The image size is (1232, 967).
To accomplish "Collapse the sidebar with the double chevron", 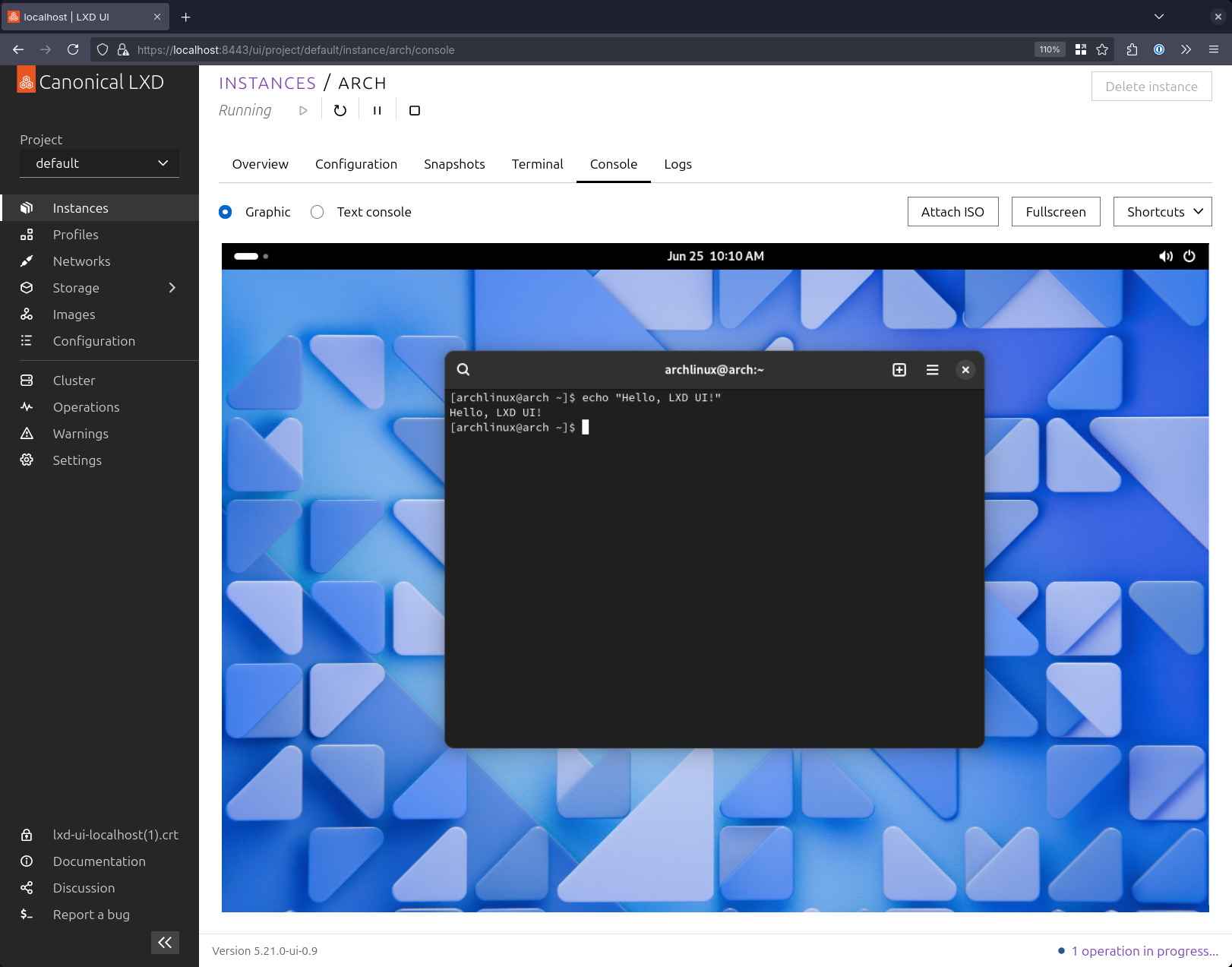I will pyautogui.click(x=165, y=943).
